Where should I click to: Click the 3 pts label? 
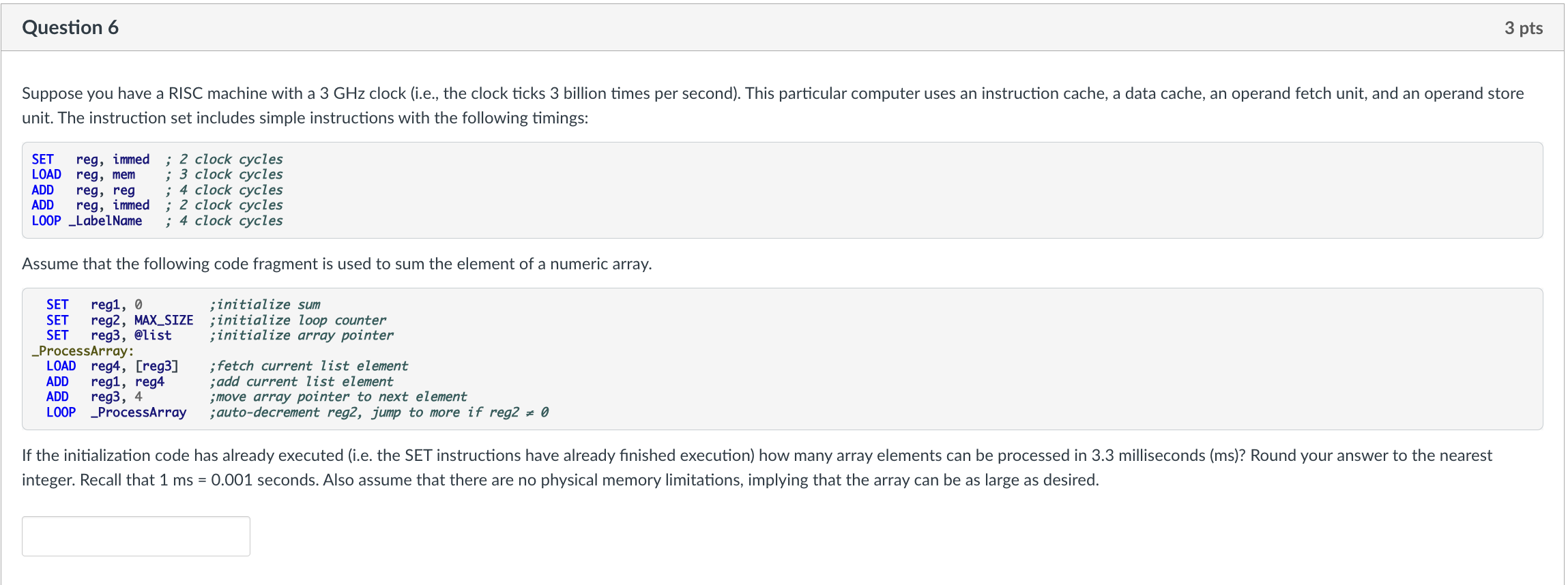click(x=1524, y=27)
